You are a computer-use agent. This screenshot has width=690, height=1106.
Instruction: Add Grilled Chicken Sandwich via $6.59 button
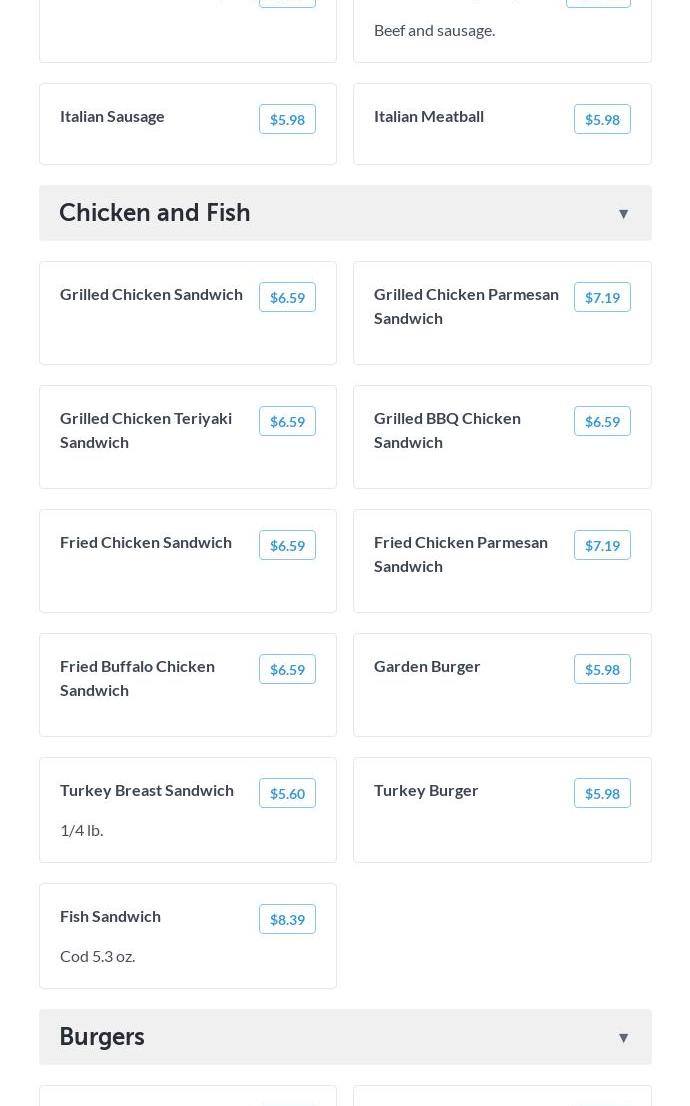pos(287,297)
